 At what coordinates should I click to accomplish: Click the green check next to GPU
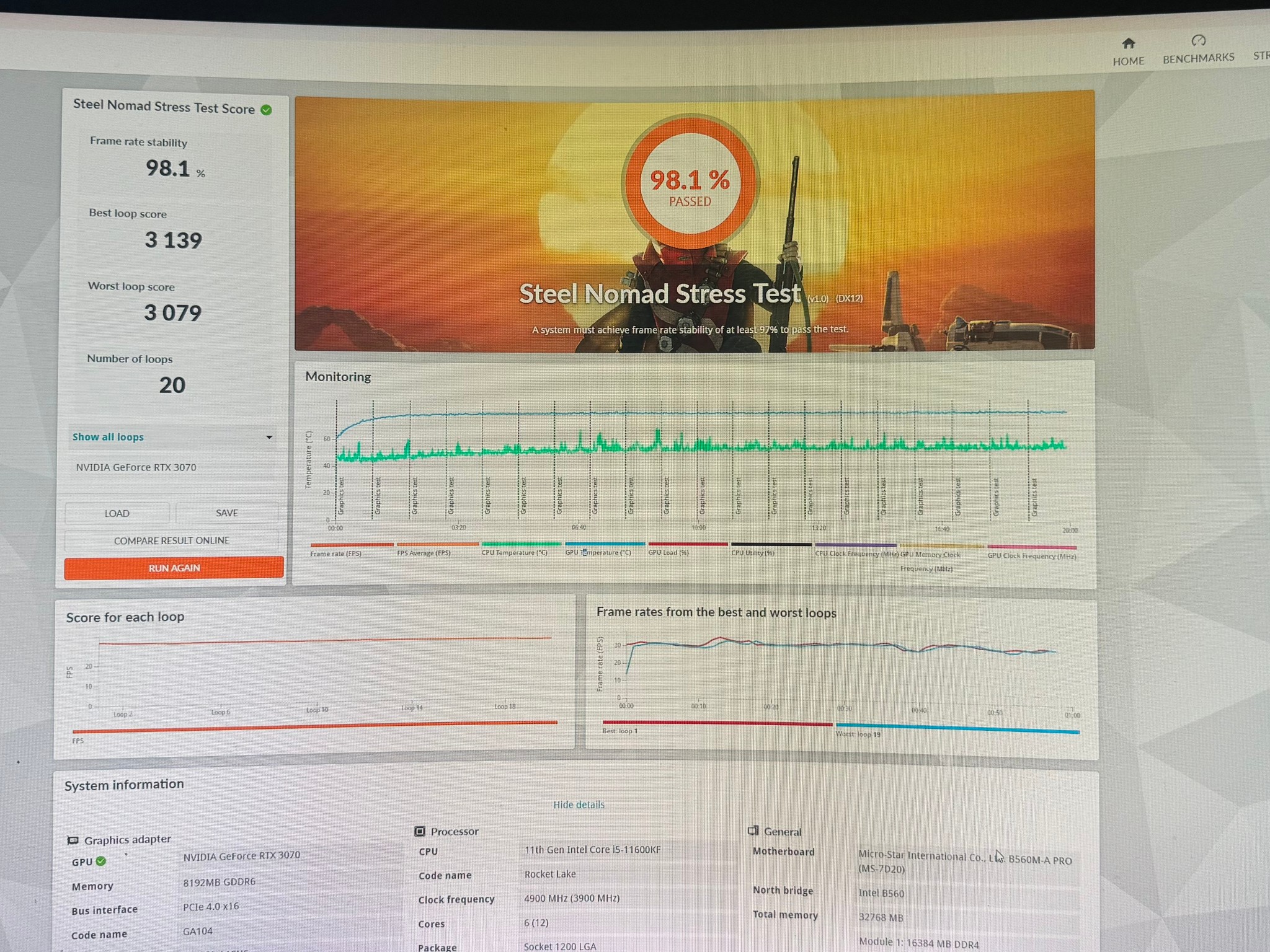101,861
